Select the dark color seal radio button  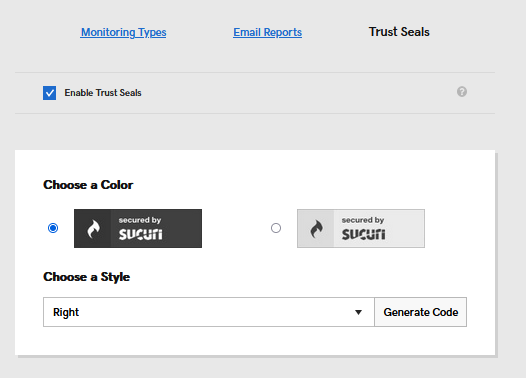(x=53, y=228)
